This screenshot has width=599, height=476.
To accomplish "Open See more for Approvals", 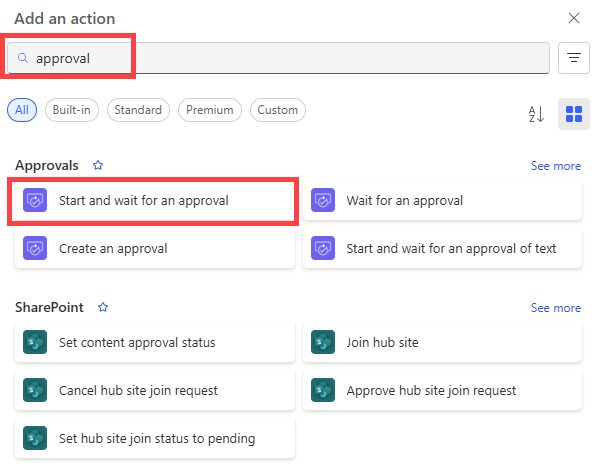I will [556, 166].
